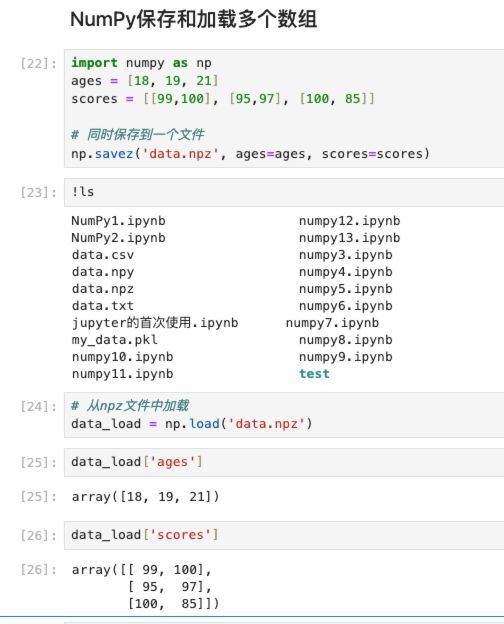Click the line 'ages = [18, 19, 21]'
The width and height of the screenshot is (504, 624).
145,81
